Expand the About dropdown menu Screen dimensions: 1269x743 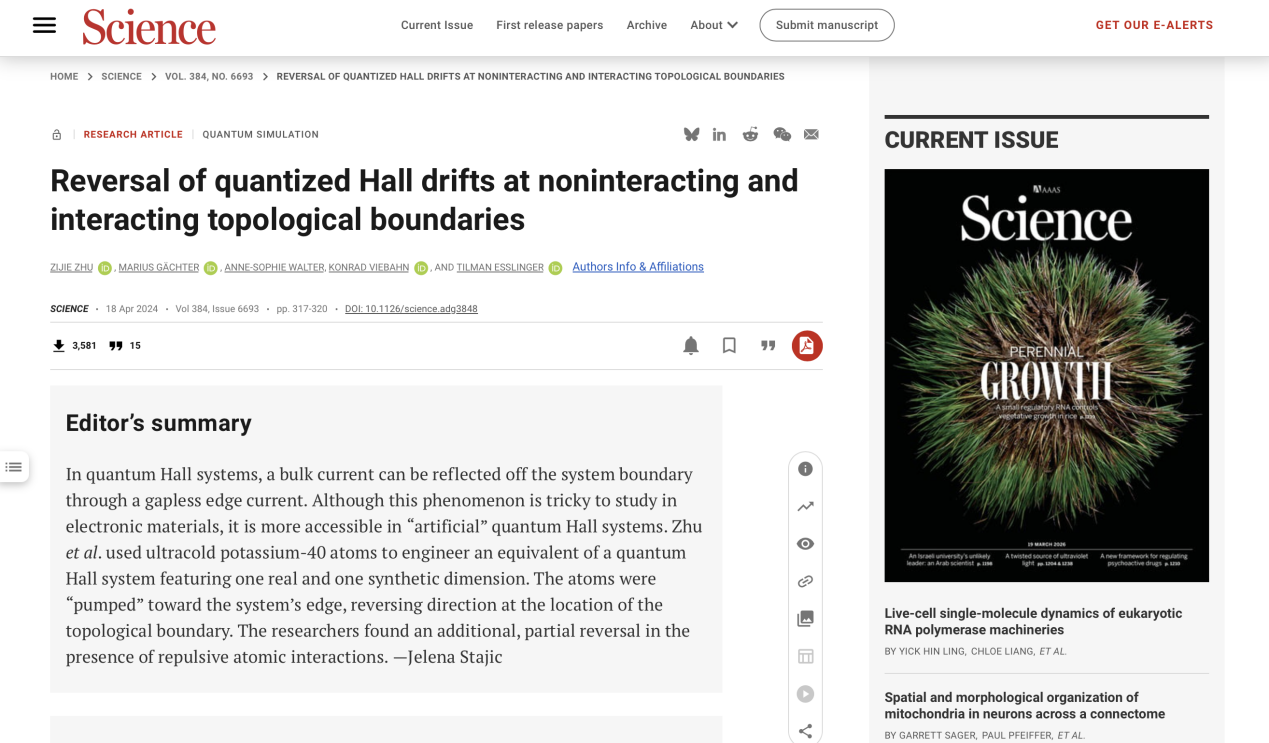click(714, 25)
